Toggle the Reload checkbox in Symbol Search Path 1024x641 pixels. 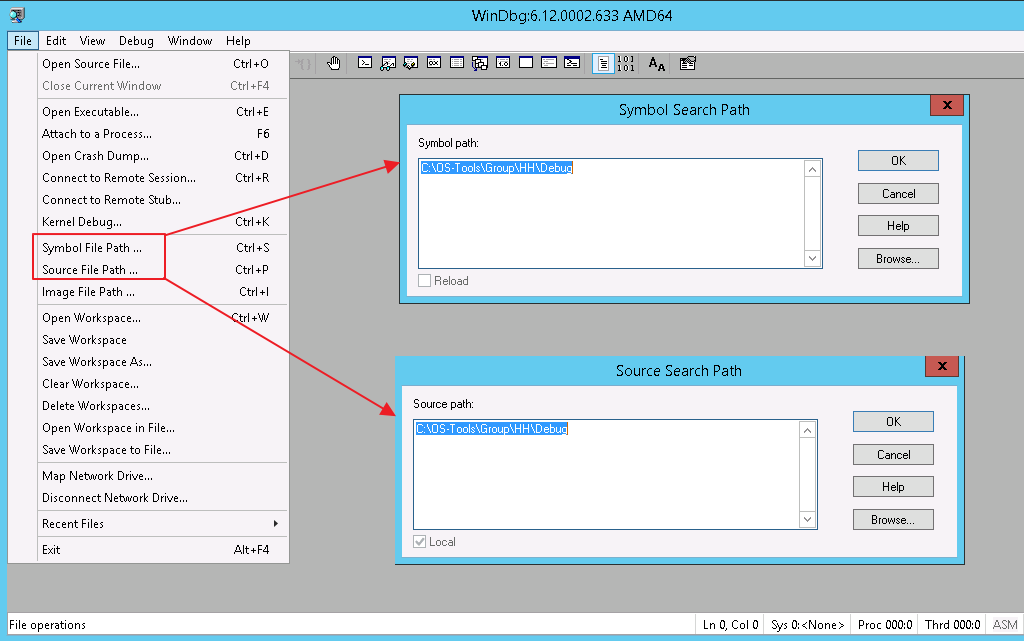click(x=424, y=281)
